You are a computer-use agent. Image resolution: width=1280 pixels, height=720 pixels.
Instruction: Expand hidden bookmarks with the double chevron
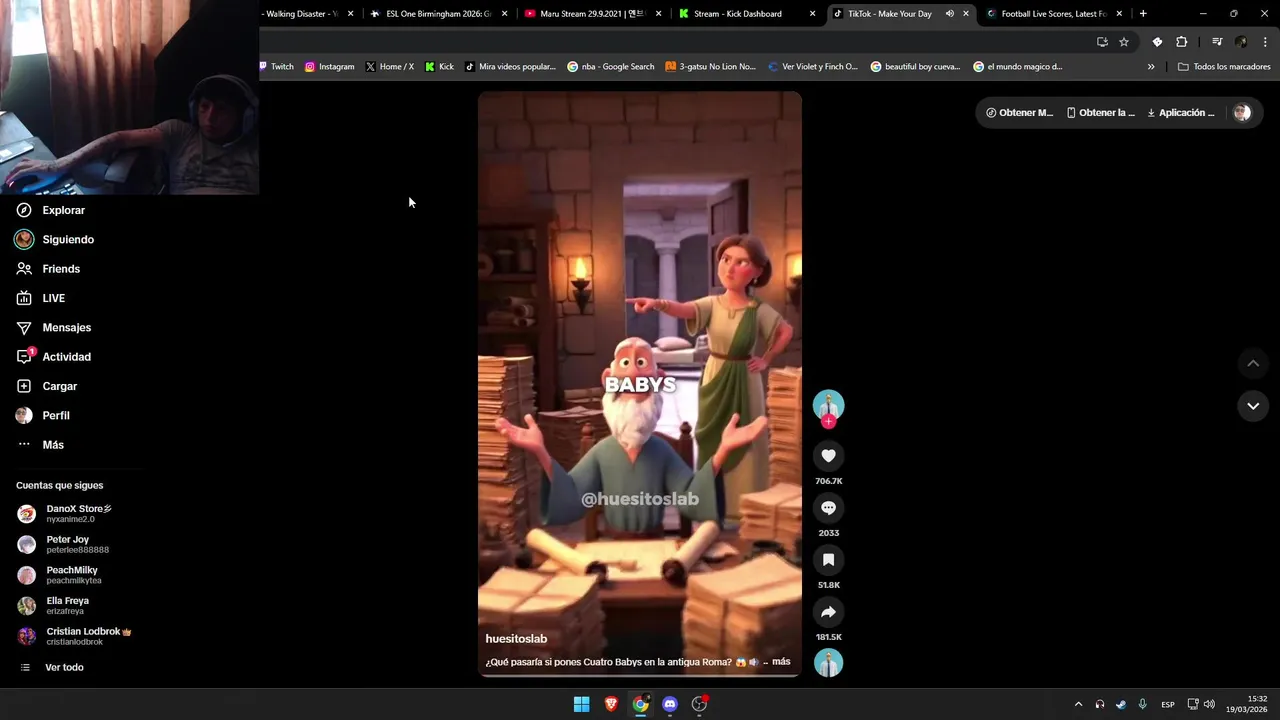(x=1151, y=67)
